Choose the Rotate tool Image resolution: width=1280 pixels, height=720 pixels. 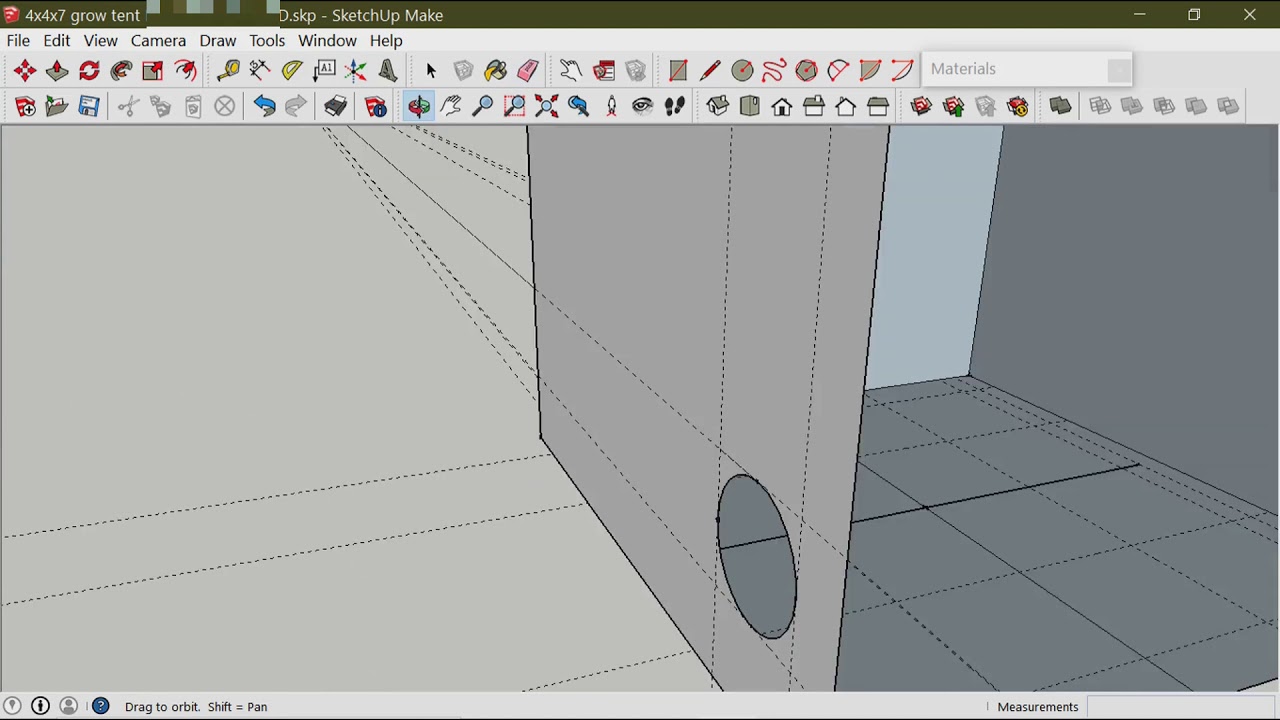(89, 70)
